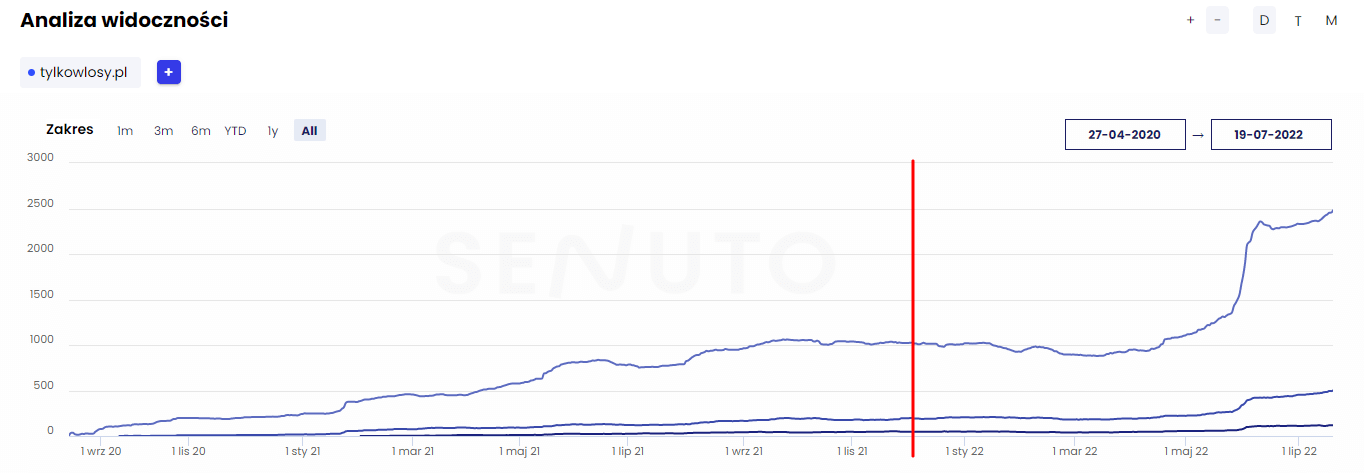Open the start date field 27-04-2020
The image size is (1364, 473).
coord(1125,135)
